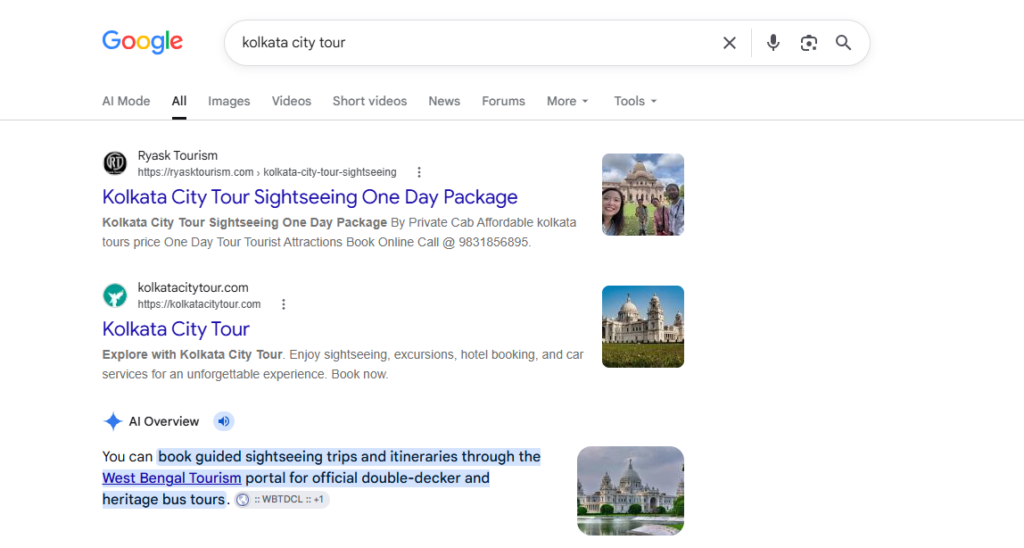Image resolution: width=1024 pixels, height=548 pixels.
Task: Open the Forums tab
Action: (504, 101)
